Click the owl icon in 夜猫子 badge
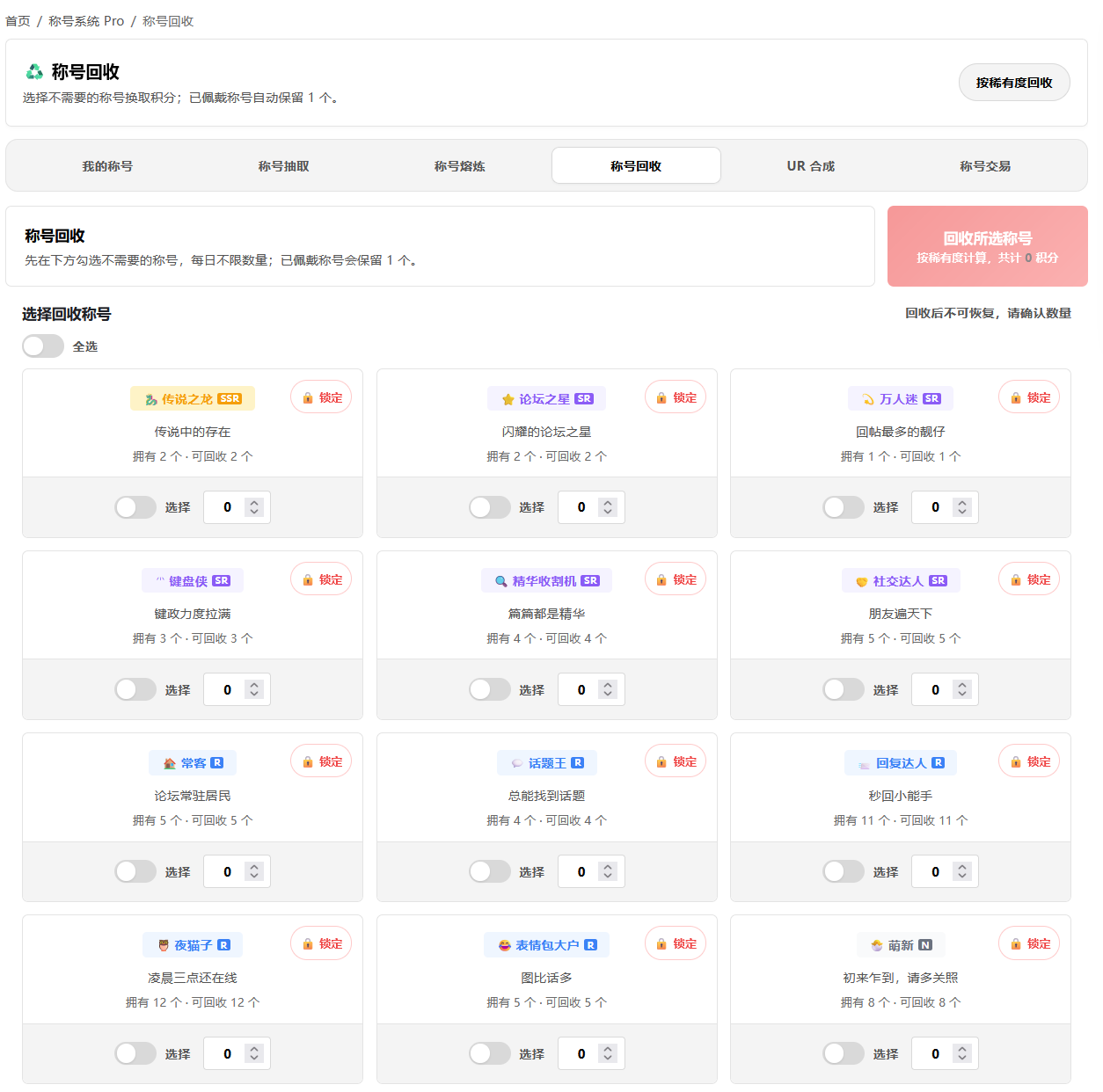The height and width of the screenshot is (1092, 1103). (164, 945)
